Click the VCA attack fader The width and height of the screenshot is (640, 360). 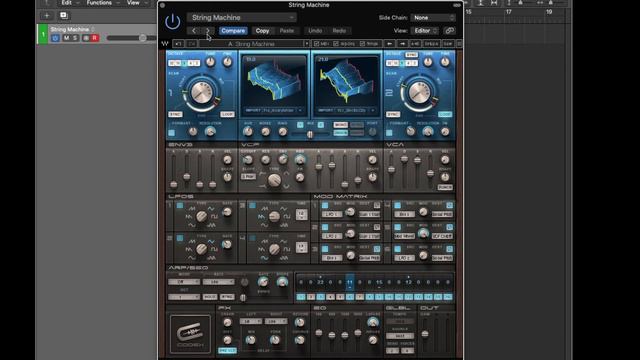(x=391, y=169)
